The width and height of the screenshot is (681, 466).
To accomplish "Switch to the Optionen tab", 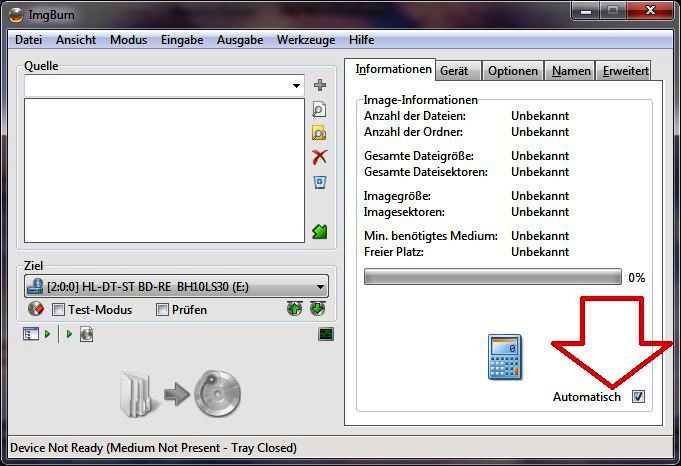I will (x=512, y=71).
